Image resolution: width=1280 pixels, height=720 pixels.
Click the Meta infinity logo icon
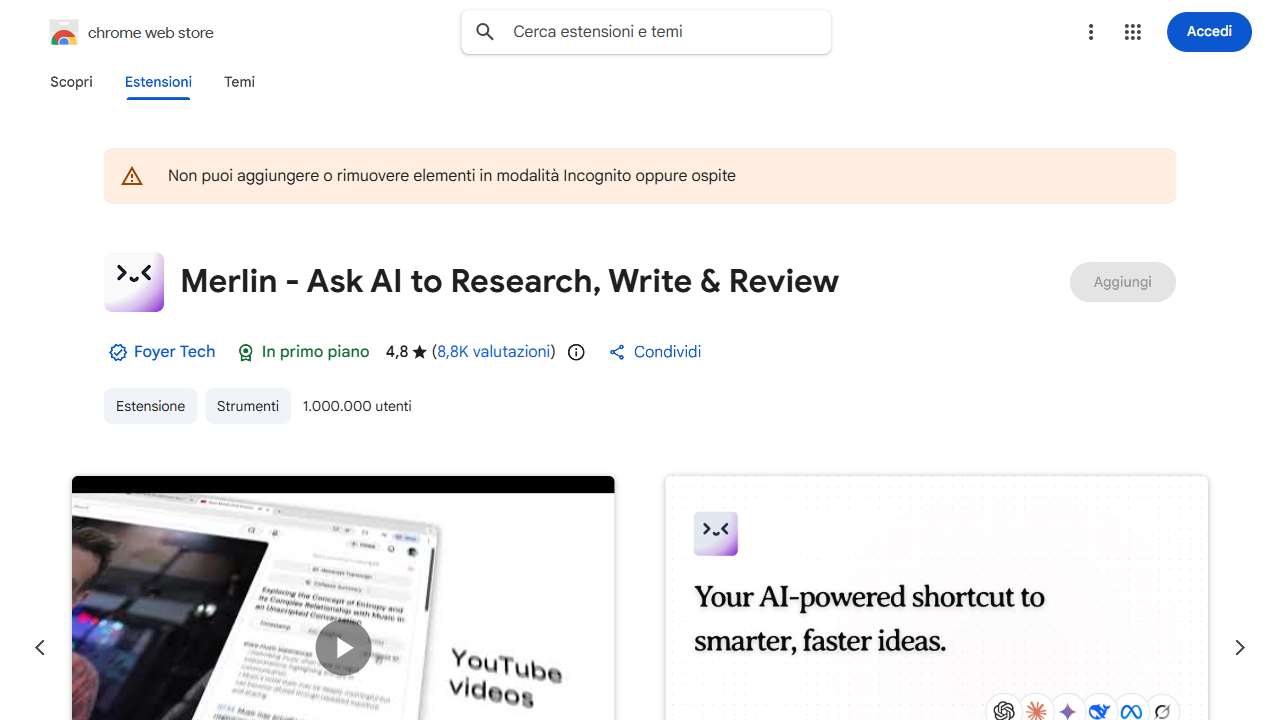[x=1131, y=710]
